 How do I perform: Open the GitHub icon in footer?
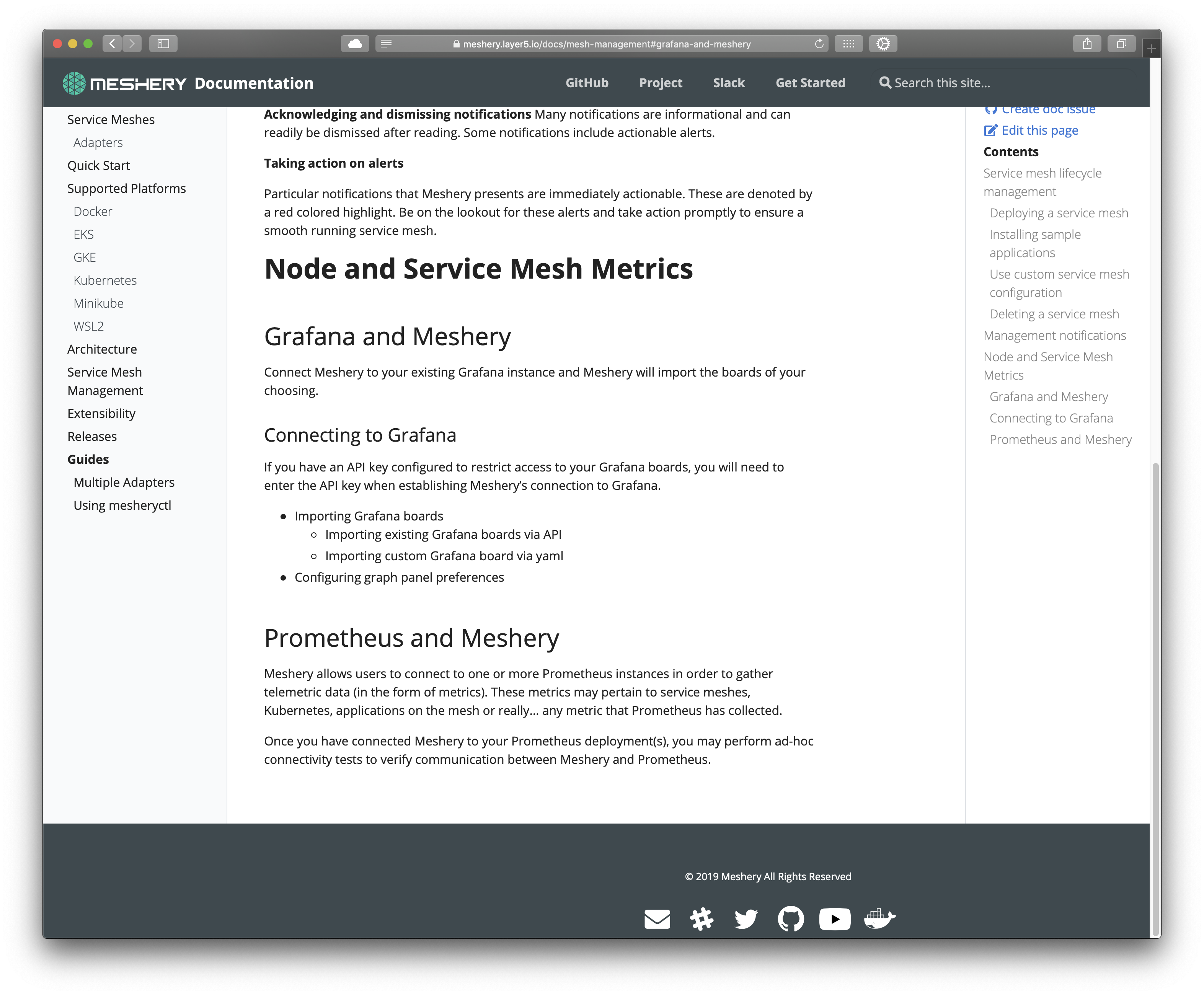[791, 919]
